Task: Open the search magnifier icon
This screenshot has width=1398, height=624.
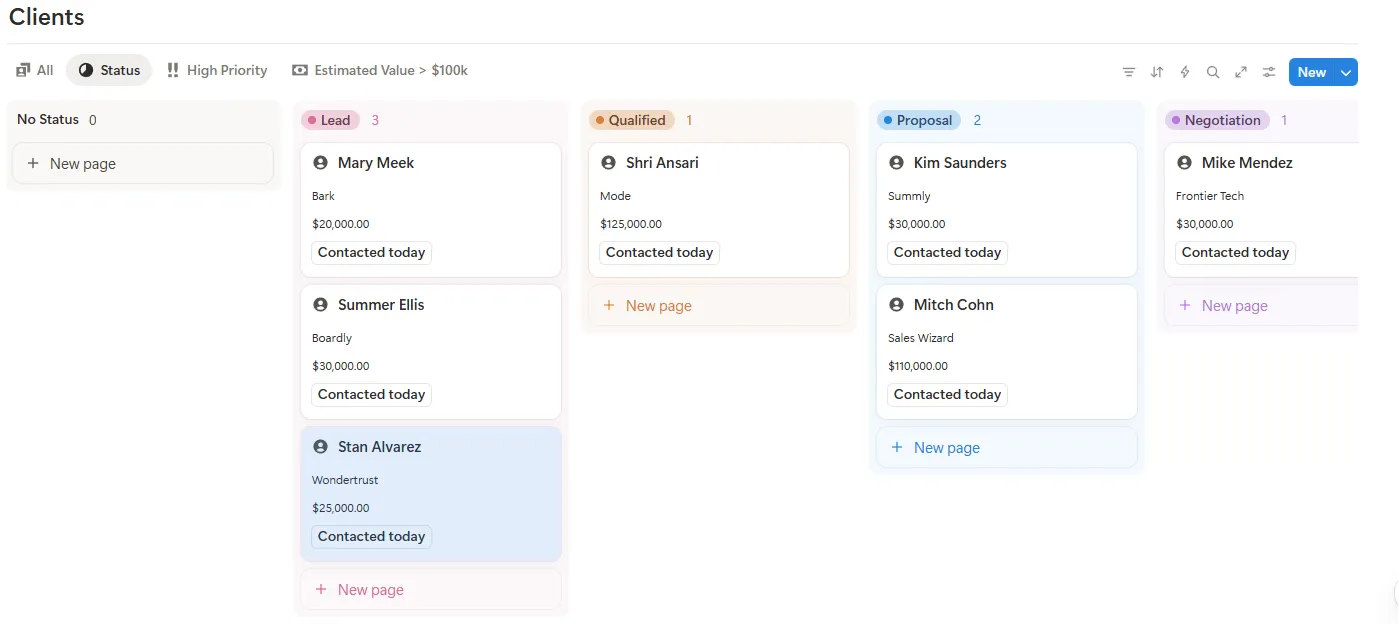Action: (1213, 72)
